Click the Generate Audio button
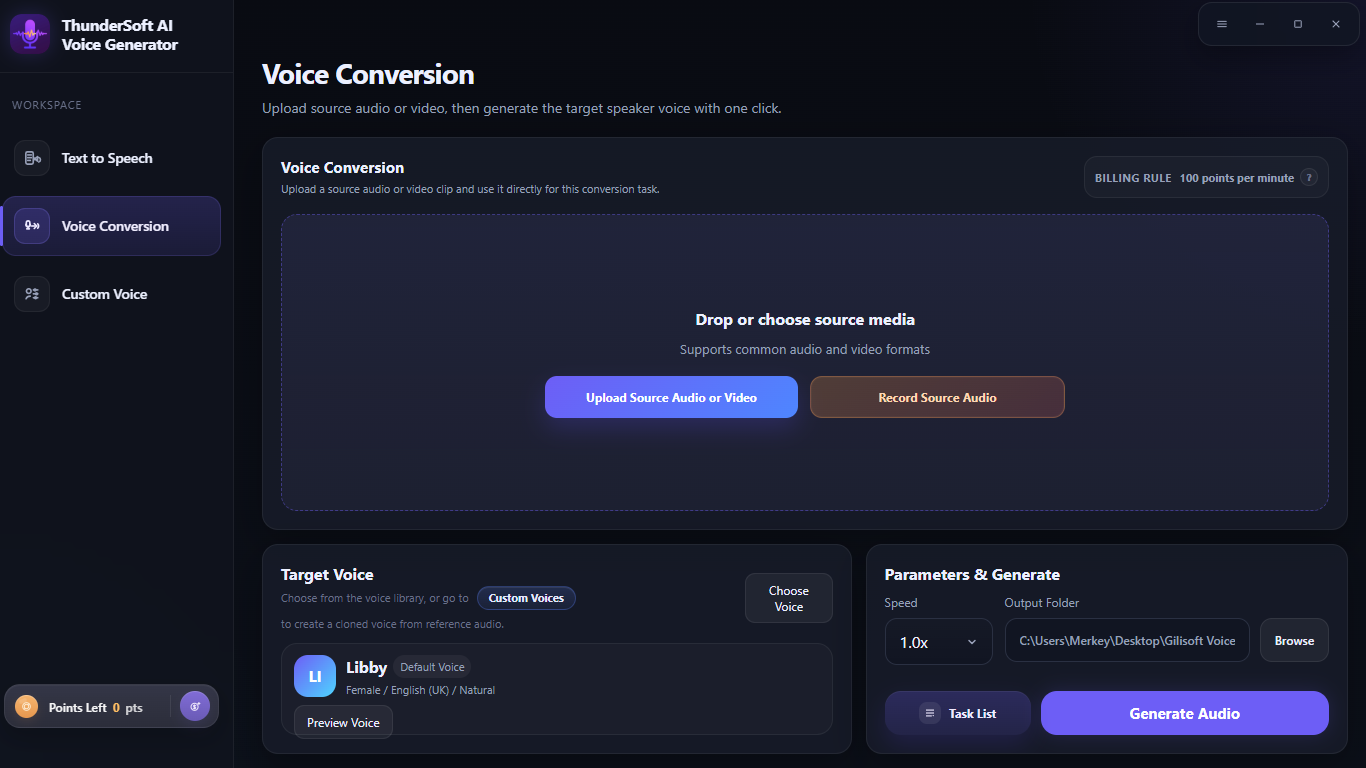1366x768 pixels. click(x=1185, y=713)
